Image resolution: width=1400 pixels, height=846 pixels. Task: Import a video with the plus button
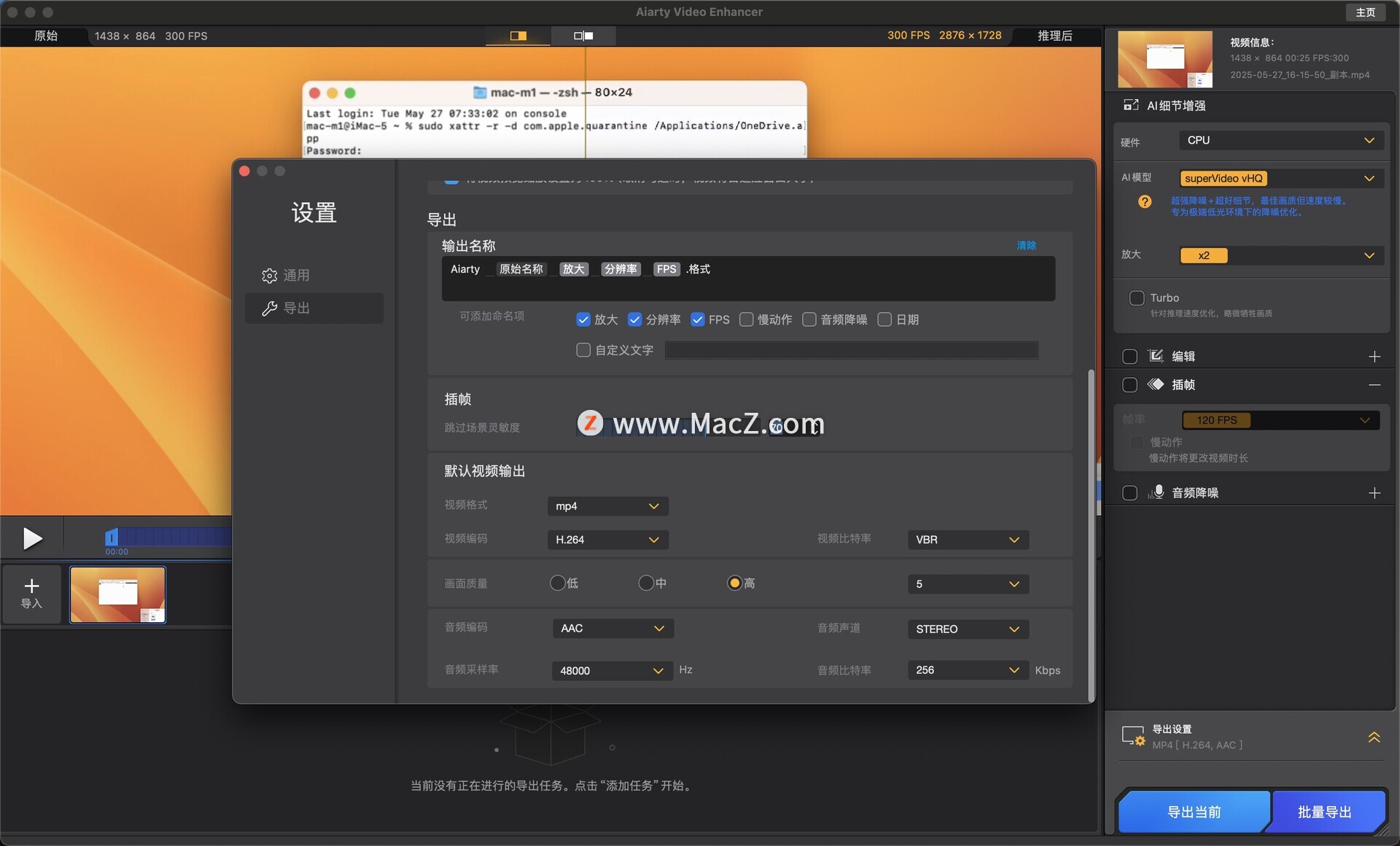coord(31,594)
